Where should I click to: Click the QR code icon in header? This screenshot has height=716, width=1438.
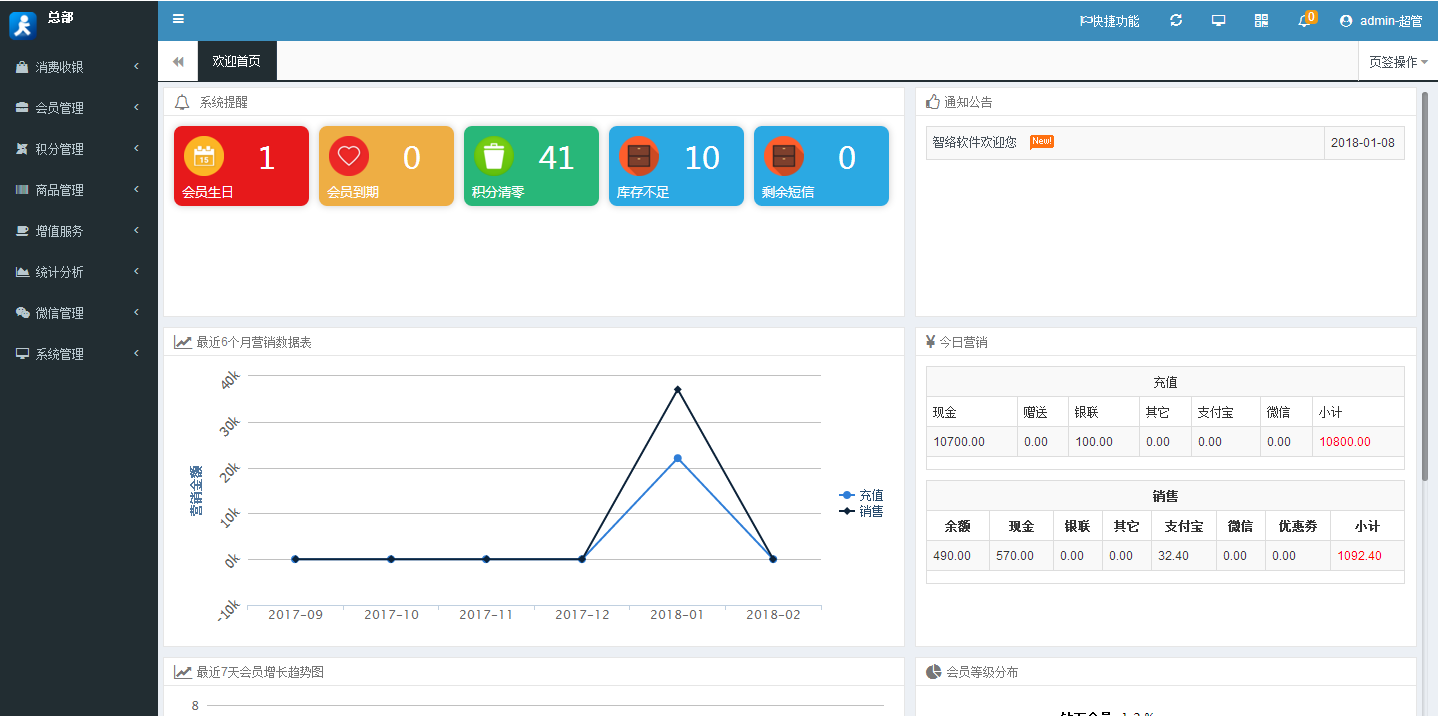tap(1261, 20)
